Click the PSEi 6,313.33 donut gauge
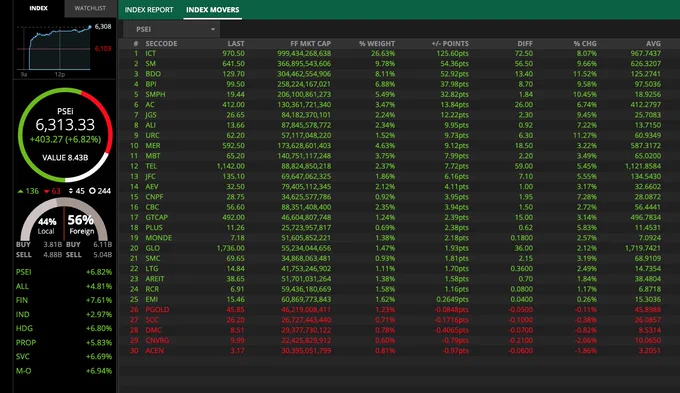680x393 pixels. 65,134
